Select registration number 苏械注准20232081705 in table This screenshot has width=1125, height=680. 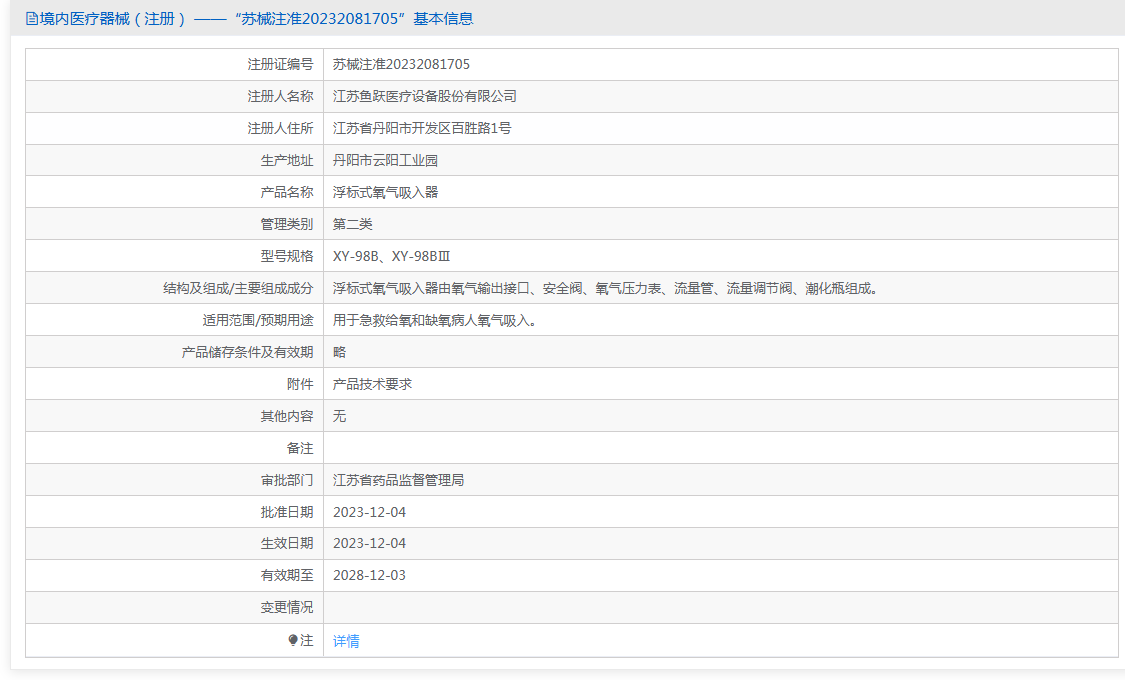(x=401, y=65)
